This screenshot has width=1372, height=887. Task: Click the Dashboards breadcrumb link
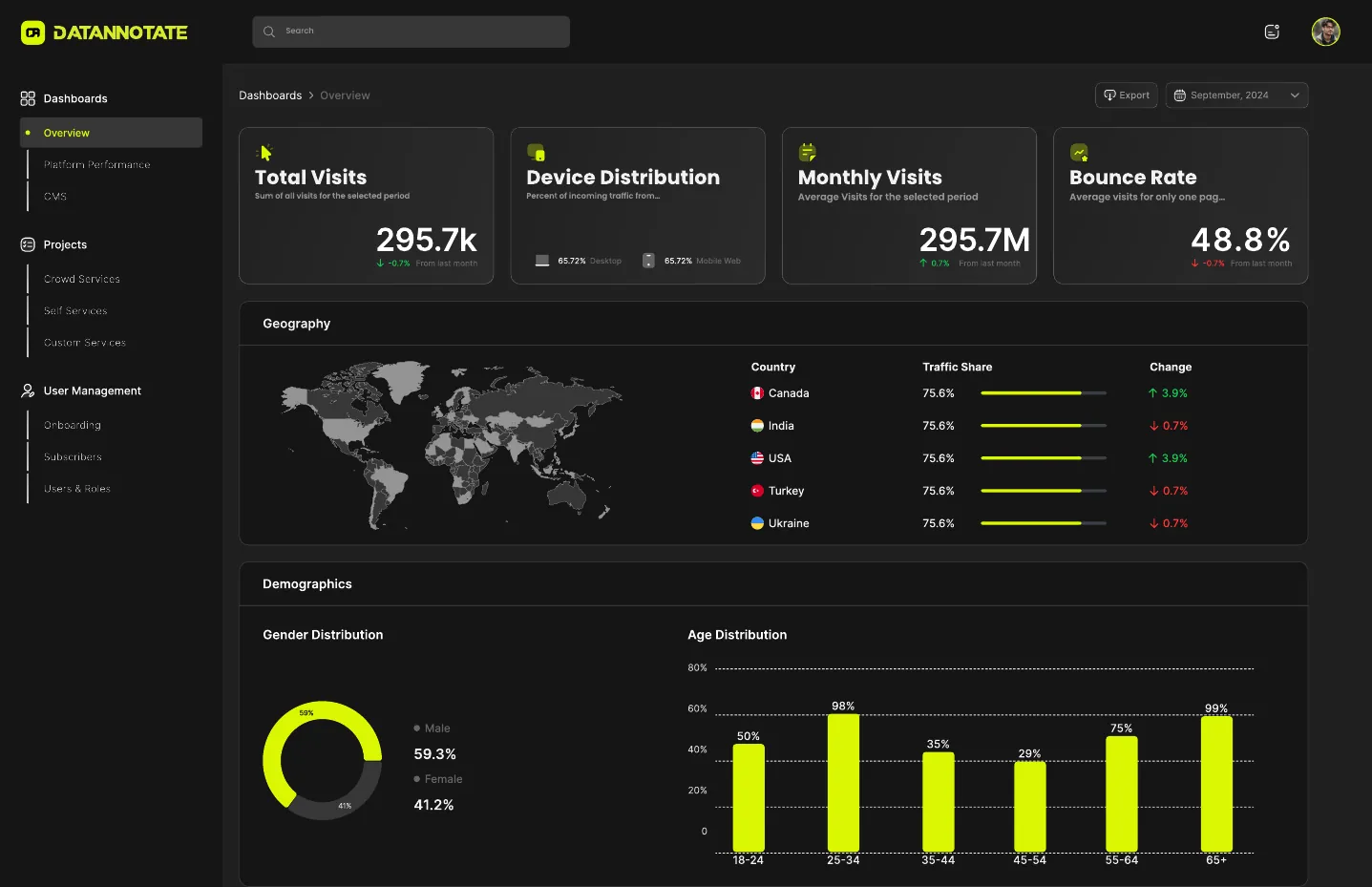(x=270, y=95)
